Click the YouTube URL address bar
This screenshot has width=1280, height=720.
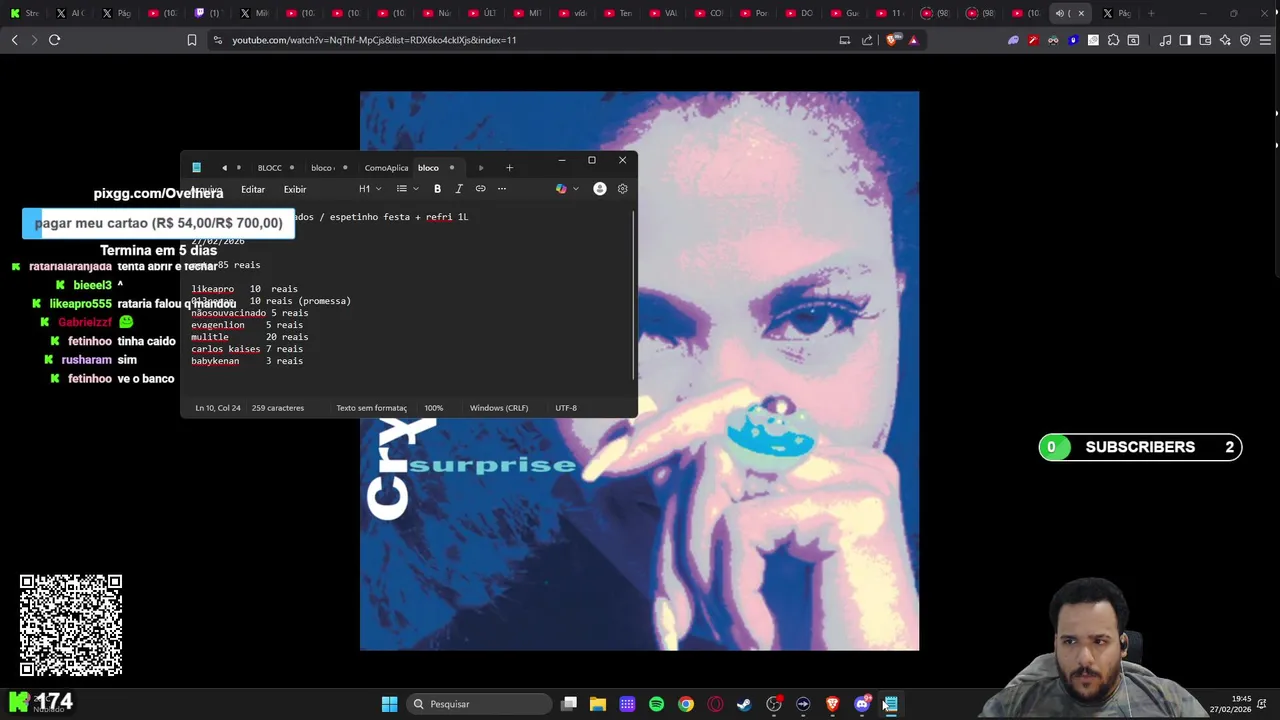coord(520,40)
